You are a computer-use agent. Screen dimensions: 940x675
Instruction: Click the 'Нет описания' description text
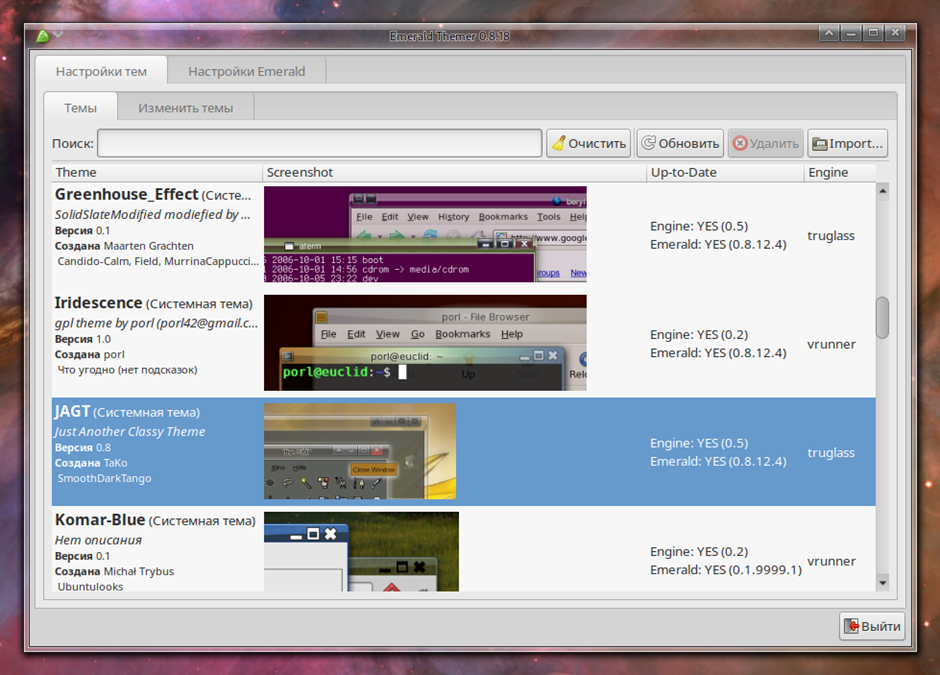click(x=98, y=540)
